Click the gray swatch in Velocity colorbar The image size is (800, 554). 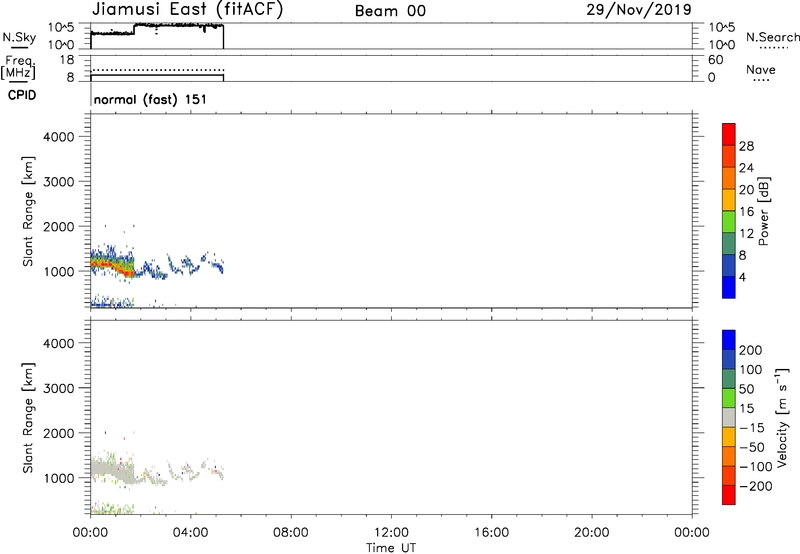pyautogui.click(x=729, y=417)
